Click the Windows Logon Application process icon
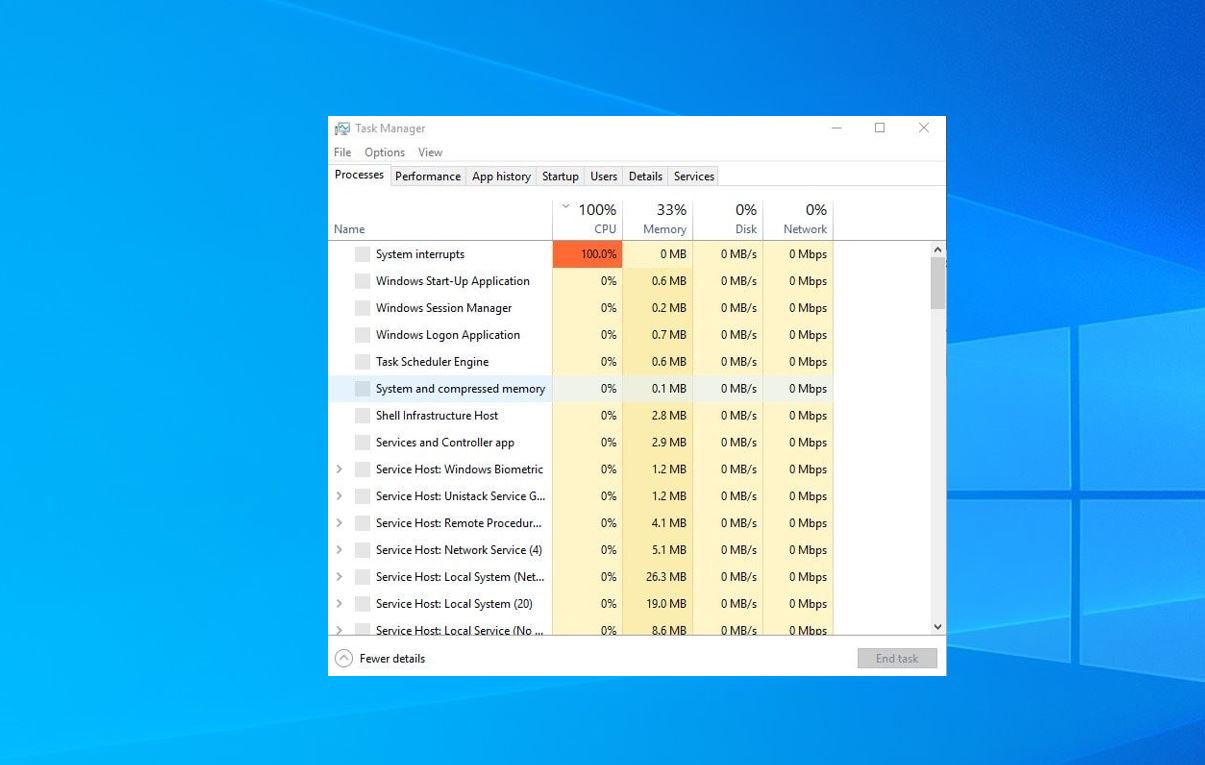Viewport: 1205px width, 765px height. tap(362, 334)
